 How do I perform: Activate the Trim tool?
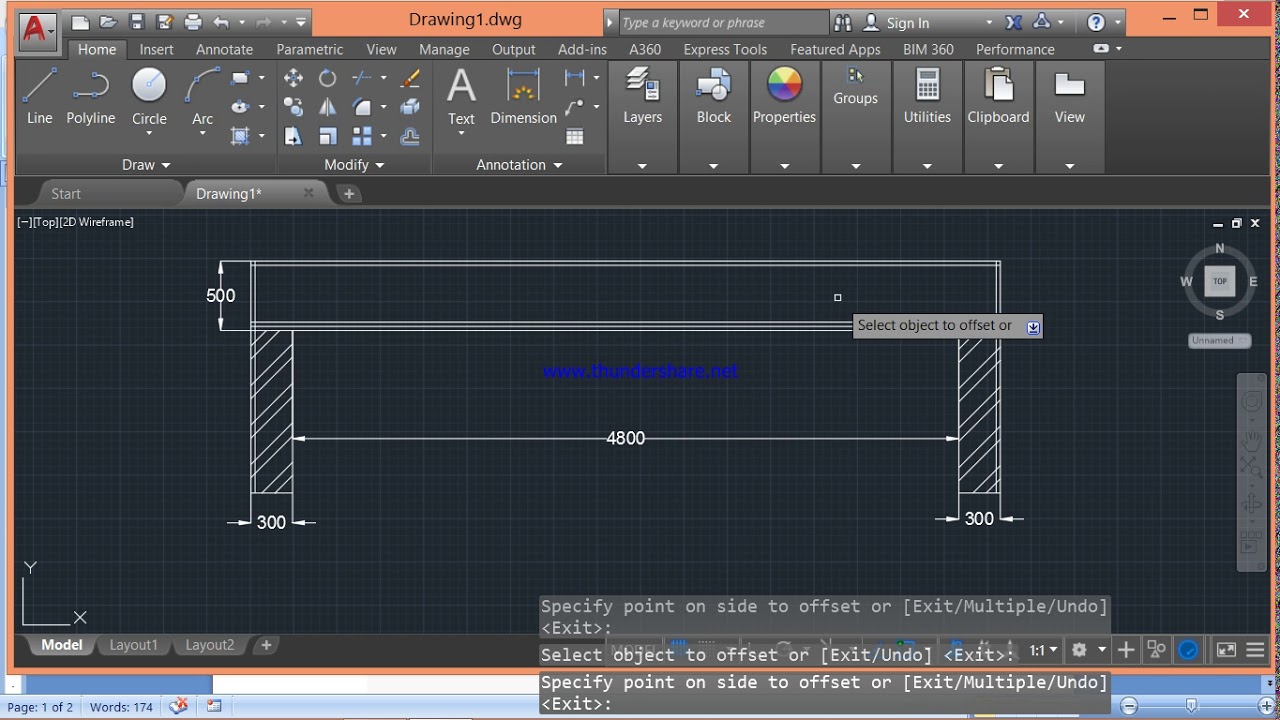362,78
